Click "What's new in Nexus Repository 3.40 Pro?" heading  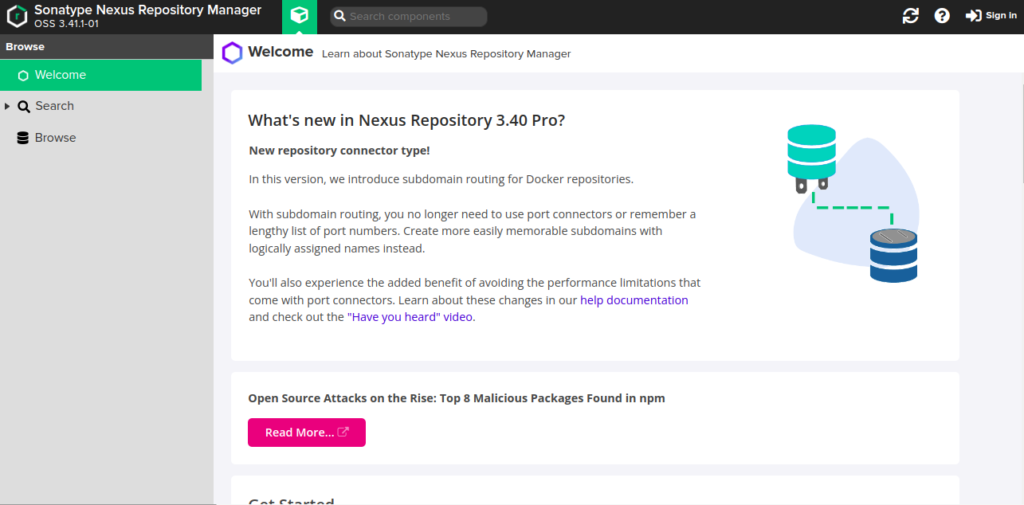(406, 121)
